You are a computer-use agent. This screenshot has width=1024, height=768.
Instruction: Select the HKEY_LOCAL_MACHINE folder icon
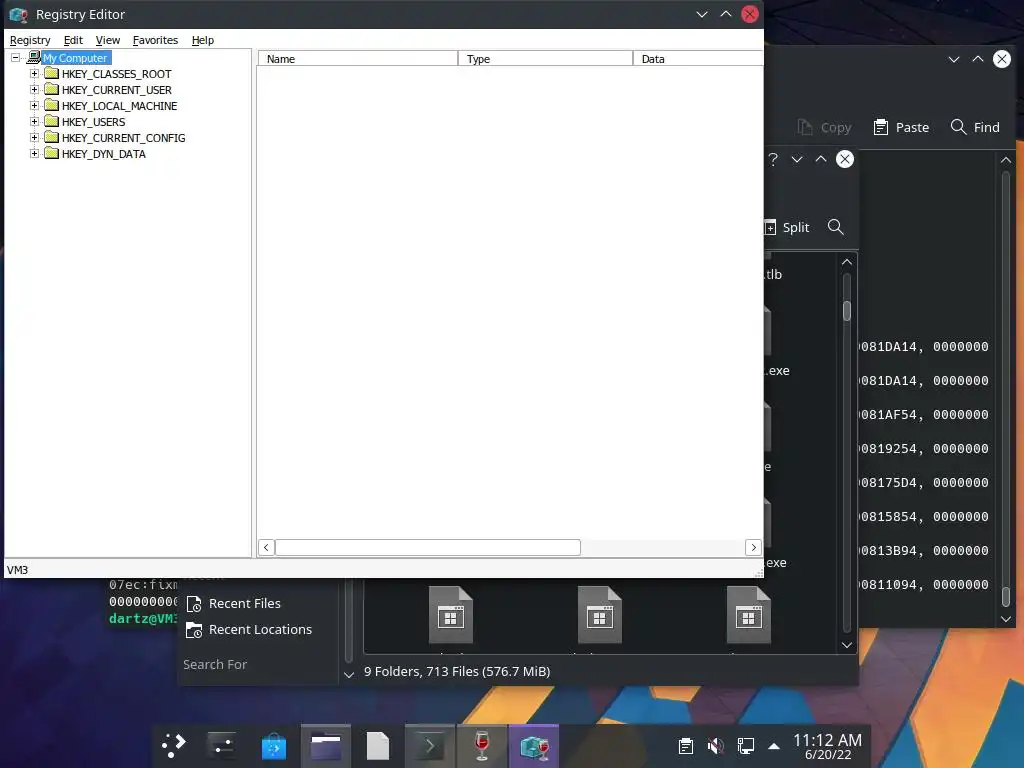[52, 105]
